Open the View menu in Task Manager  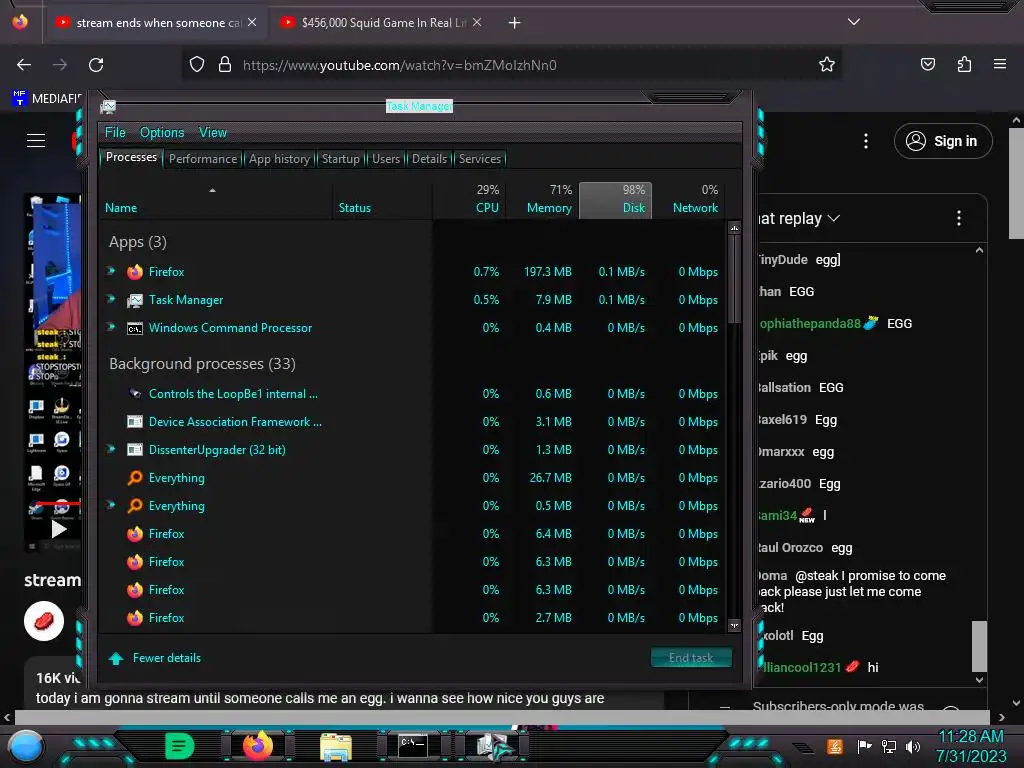[x=213, y=133]
